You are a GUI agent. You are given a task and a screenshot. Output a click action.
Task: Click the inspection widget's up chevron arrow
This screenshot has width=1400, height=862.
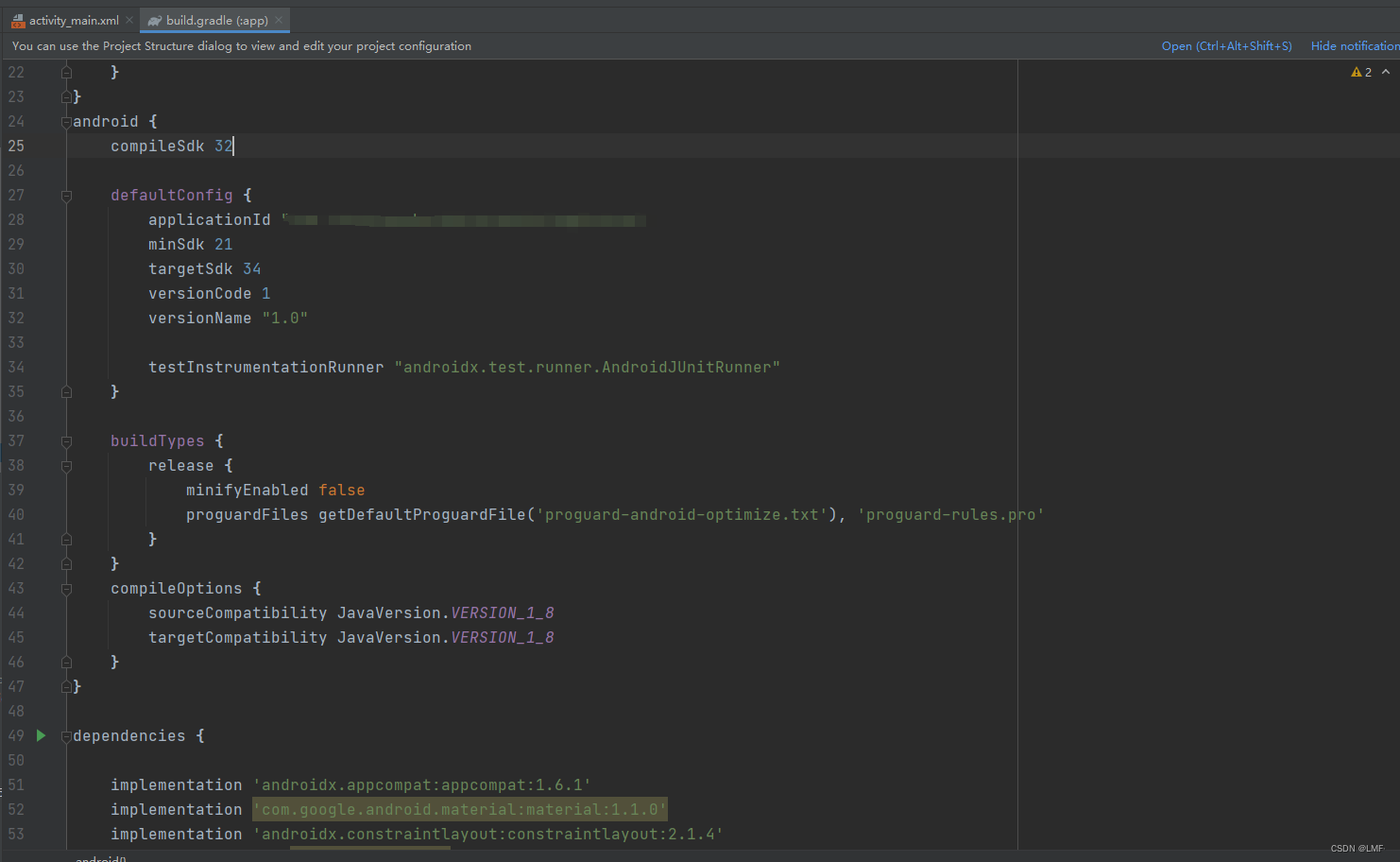click(x=1385, y=71)
